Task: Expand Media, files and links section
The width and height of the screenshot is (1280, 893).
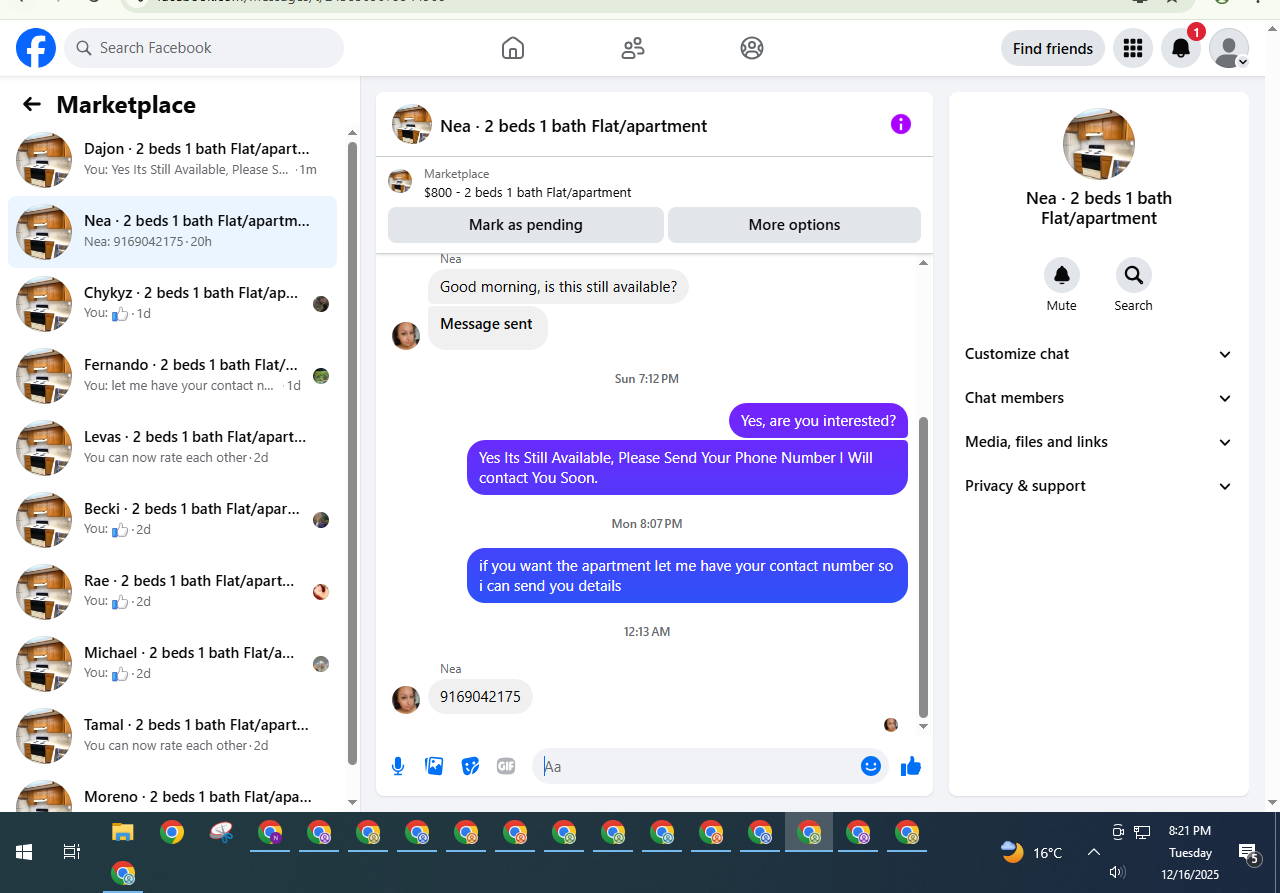Action: (1098, 442)
